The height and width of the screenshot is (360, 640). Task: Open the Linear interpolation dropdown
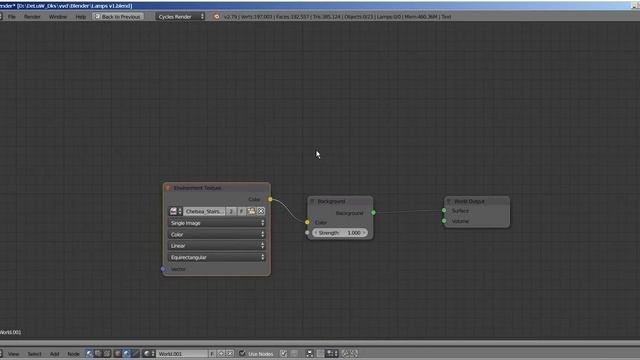click(x=217, y=246)
